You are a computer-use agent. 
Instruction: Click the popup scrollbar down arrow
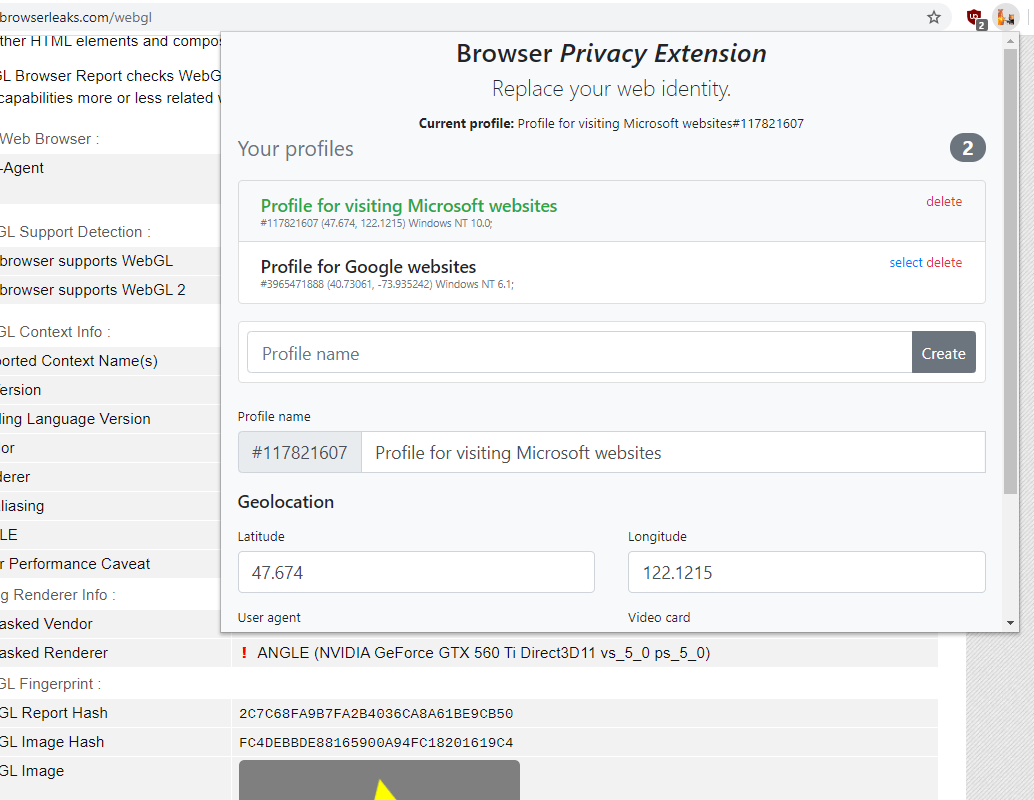coord(1010,623)
